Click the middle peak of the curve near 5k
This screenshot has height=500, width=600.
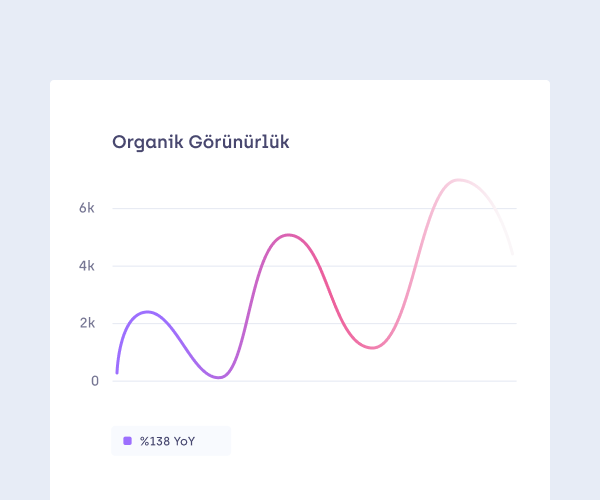click(289, 235)
